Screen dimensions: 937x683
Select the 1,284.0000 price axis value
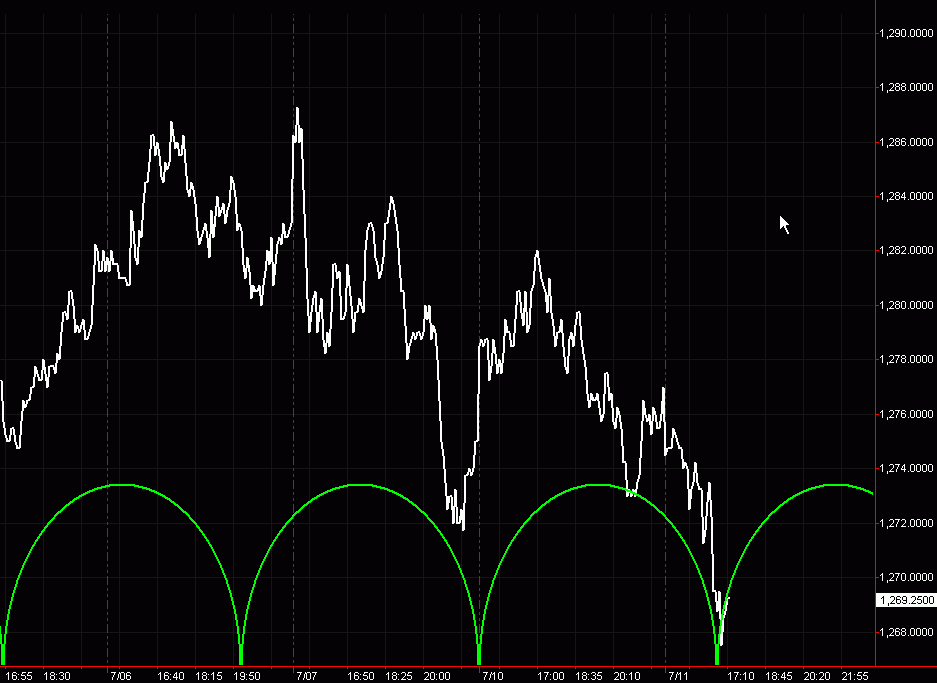point(906,196)
